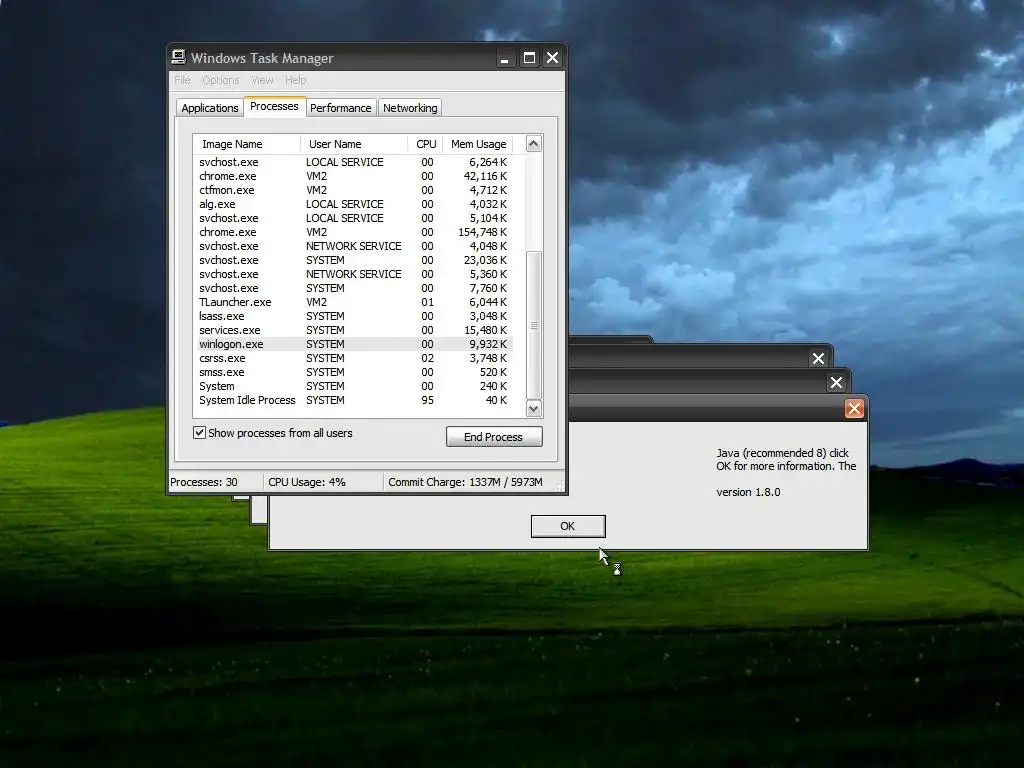
Task: Open the View menu in Task Manager
Action: click(x=262, y=80)
